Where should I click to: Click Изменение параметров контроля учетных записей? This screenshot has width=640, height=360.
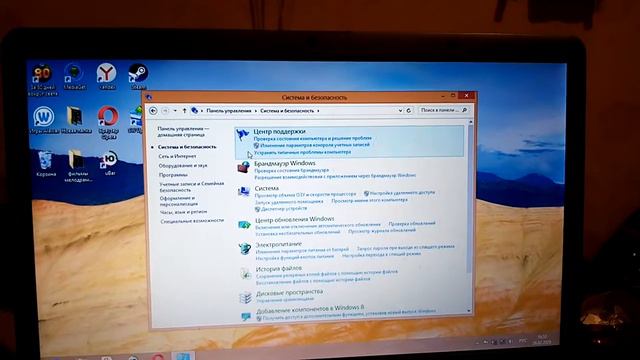click(x=315, y=145)
